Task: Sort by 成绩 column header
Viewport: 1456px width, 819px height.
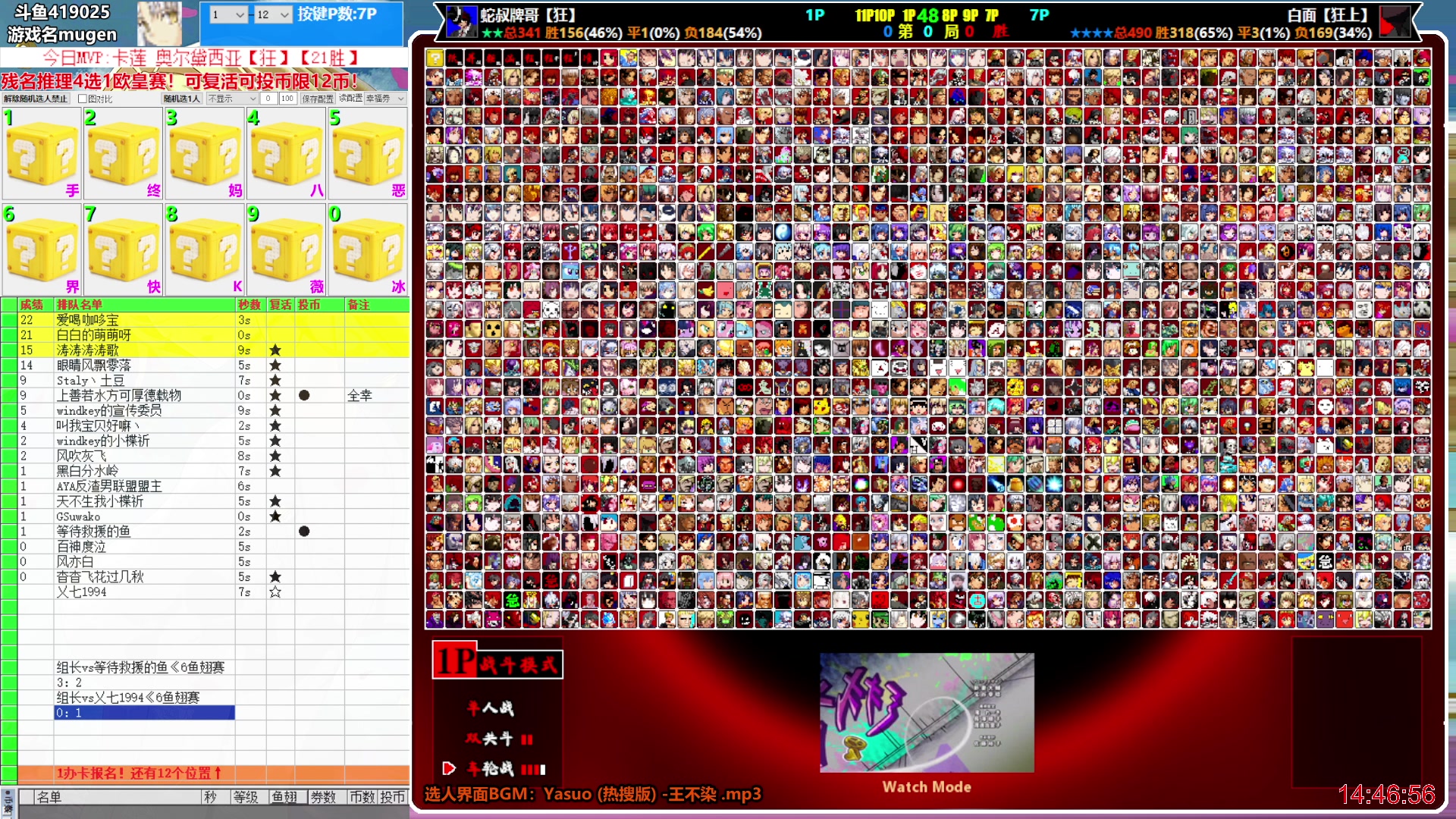Action: (x=36, y=305)
